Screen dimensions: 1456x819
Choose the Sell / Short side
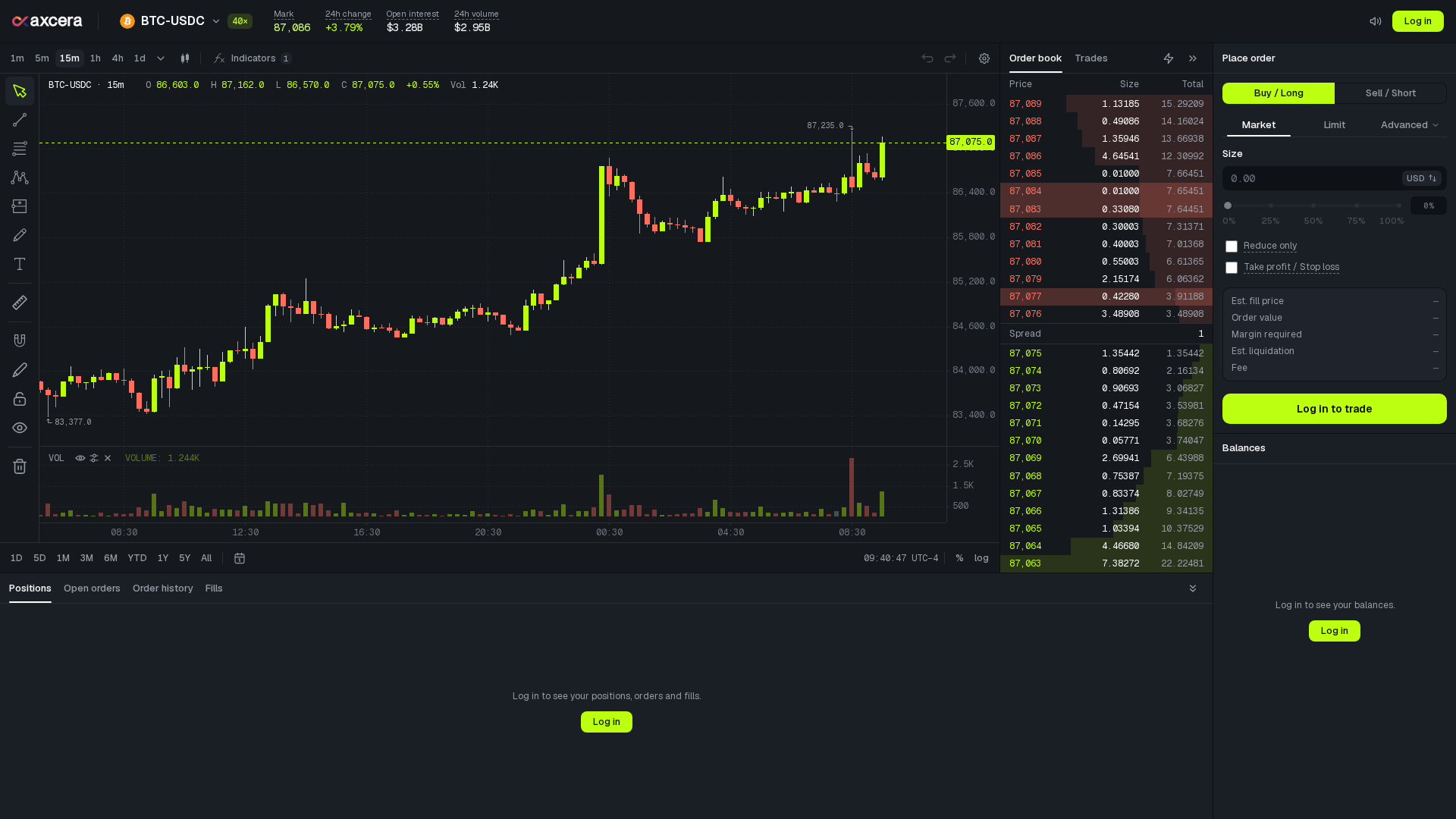(1391, 93)
